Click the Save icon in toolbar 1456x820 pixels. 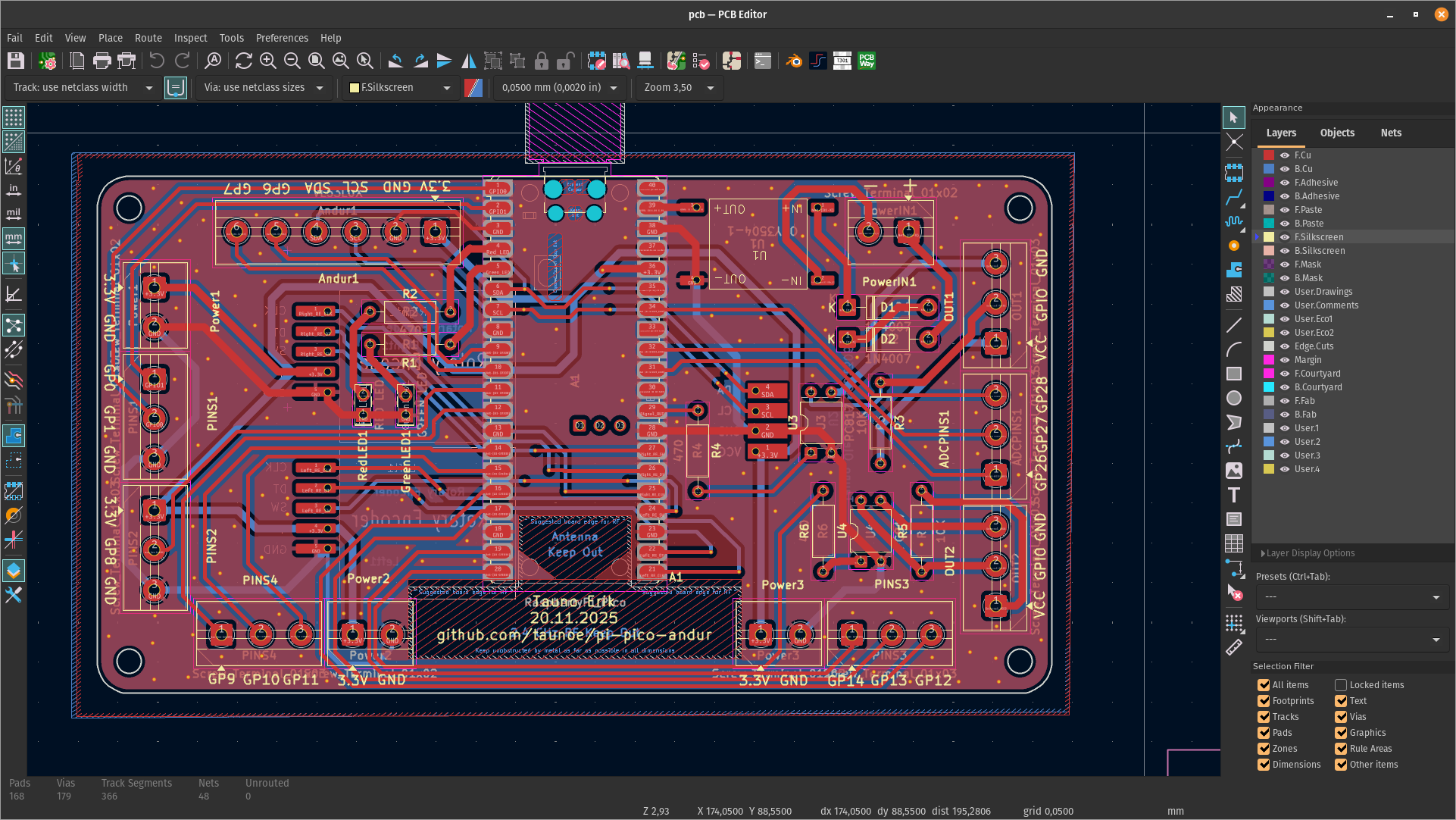(16, 61)
